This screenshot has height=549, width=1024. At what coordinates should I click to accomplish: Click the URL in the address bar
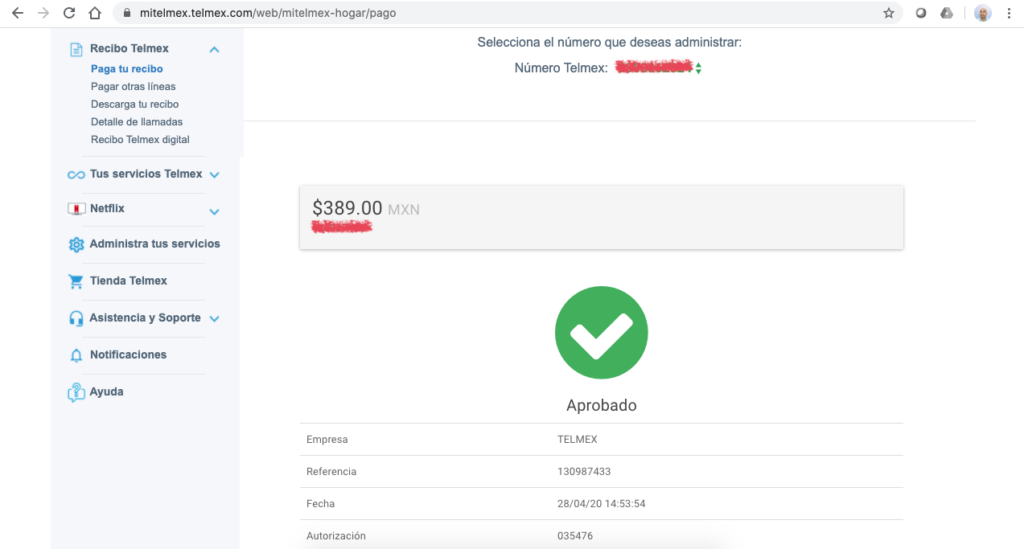tap(268, 13)
